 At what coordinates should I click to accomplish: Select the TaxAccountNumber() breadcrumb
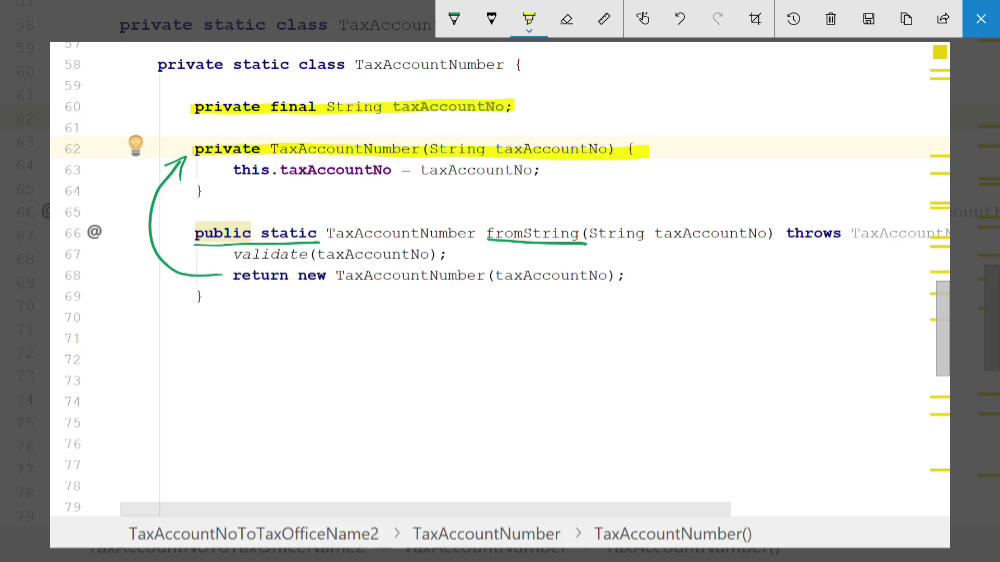tap(673, 534)
